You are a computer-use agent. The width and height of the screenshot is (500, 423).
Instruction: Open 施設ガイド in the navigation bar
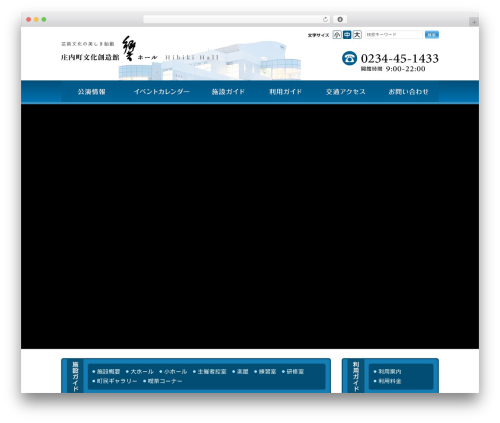[228, 92]
